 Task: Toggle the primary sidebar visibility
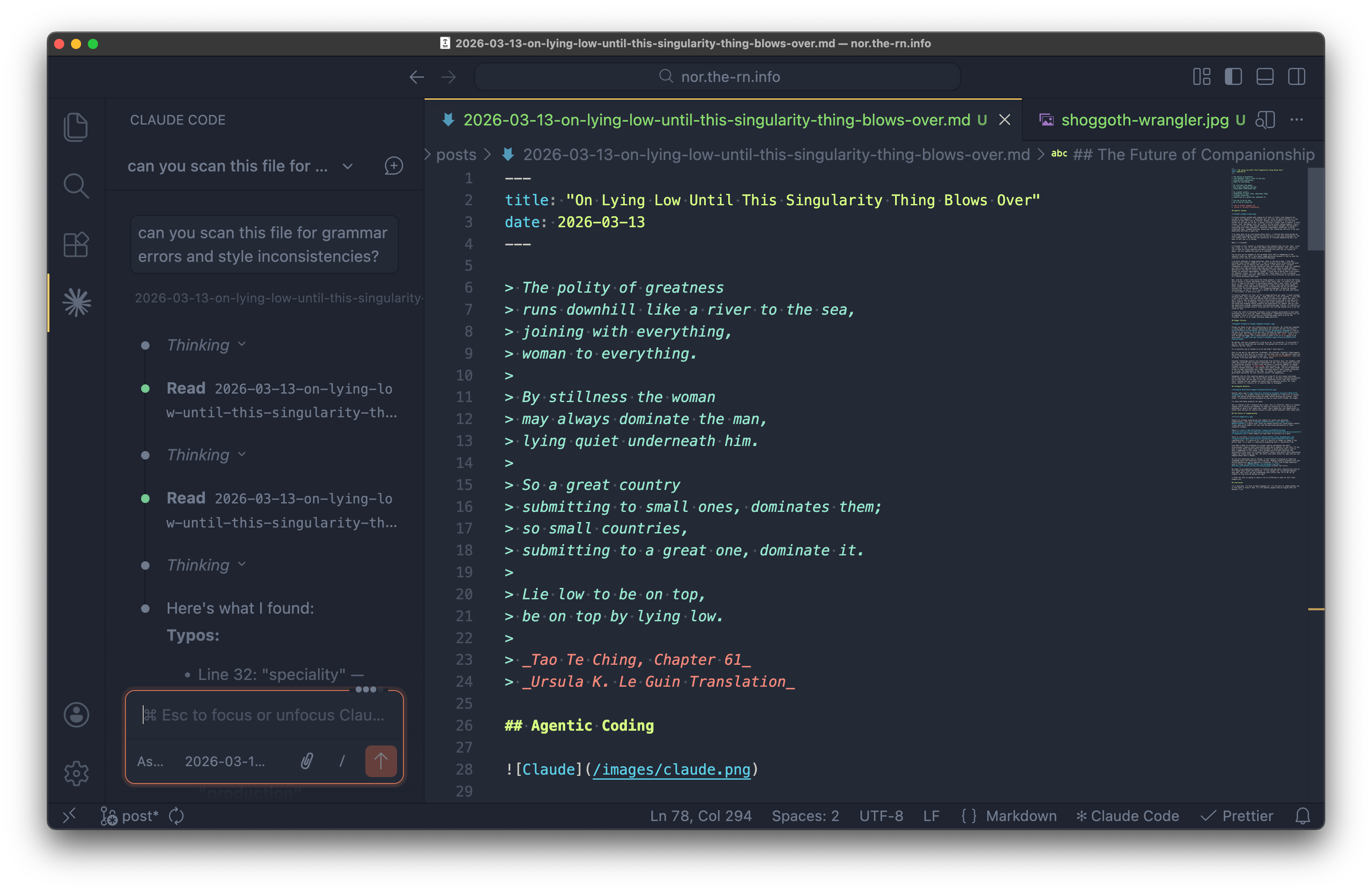(x=1233, y=76)
